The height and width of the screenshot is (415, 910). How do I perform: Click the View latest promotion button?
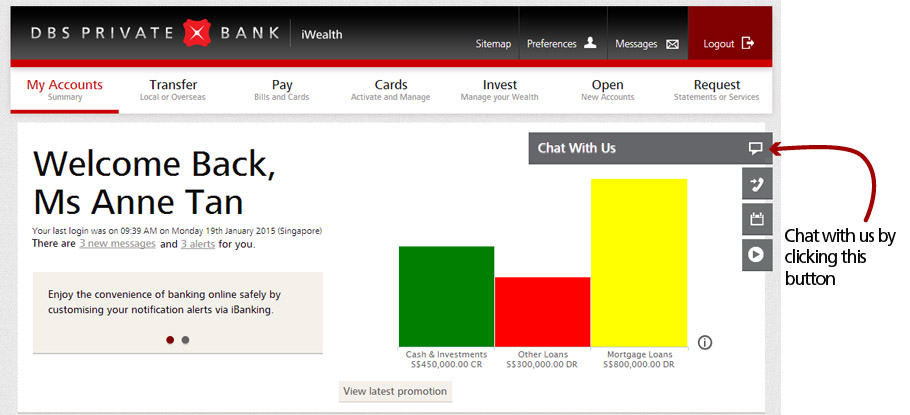[395, 391]
